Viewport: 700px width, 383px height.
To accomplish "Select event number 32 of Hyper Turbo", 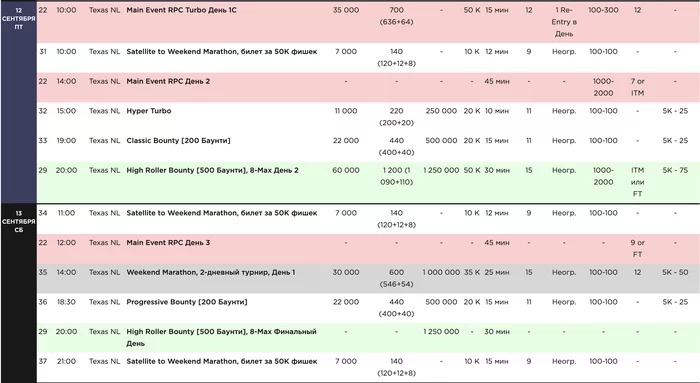I will point(43,111).
